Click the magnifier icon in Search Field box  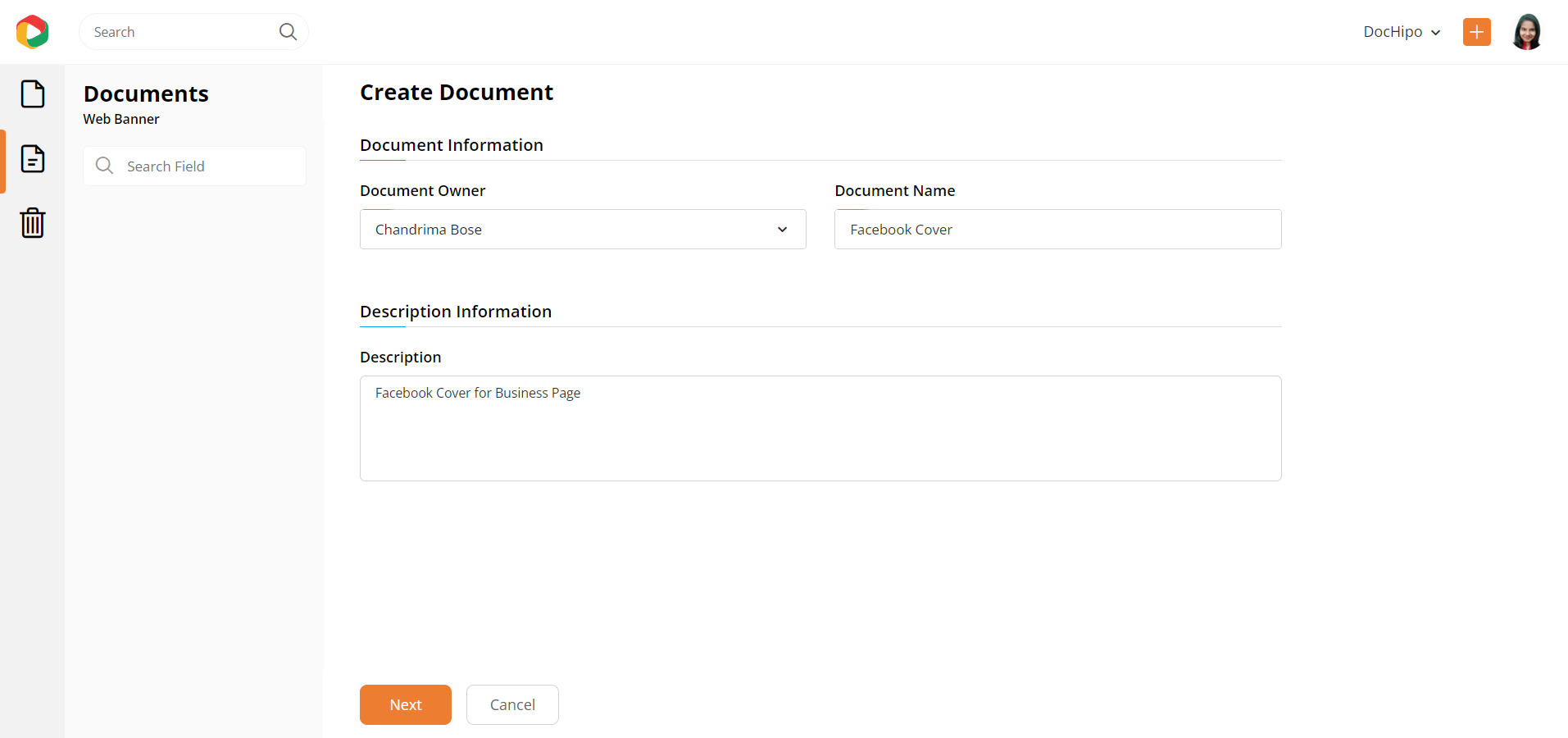click(x=104, y=166)
